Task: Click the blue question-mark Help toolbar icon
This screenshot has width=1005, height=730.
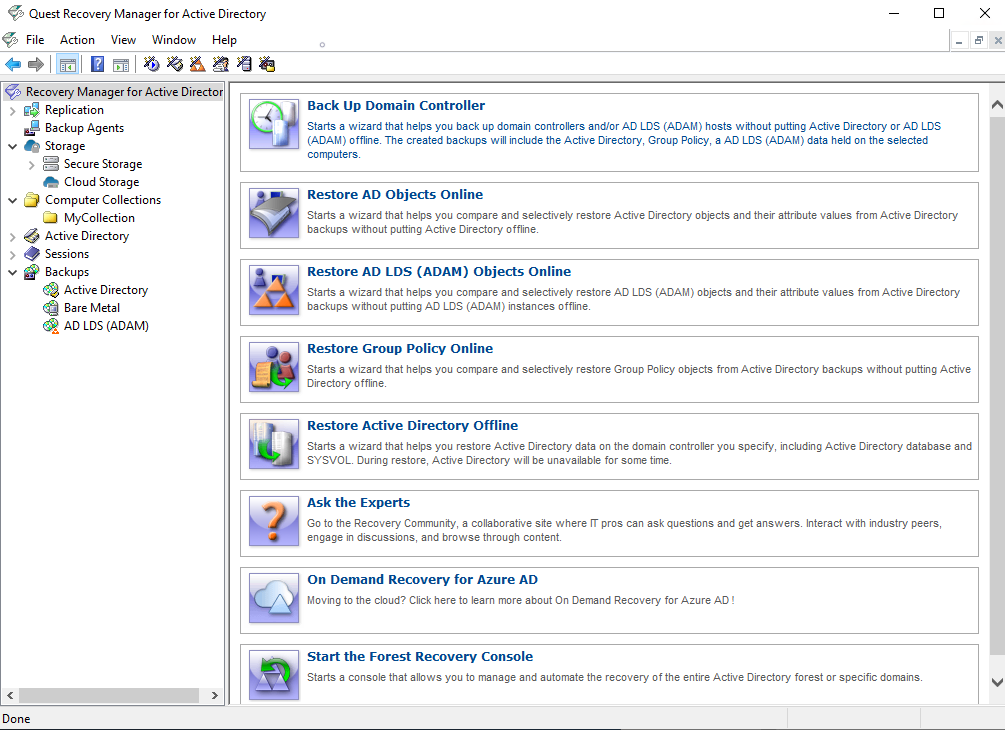Action: coord(97,64)
